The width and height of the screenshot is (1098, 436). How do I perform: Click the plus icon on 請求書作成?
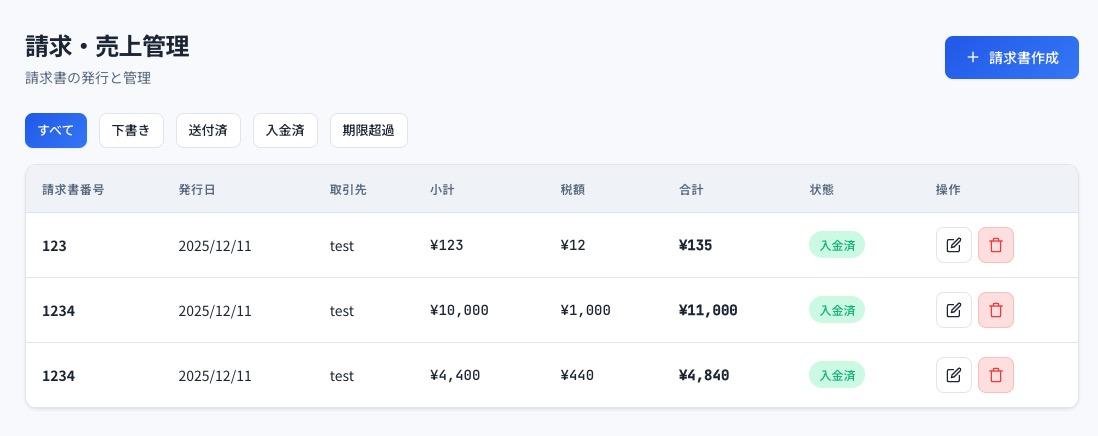click(972, 58)
